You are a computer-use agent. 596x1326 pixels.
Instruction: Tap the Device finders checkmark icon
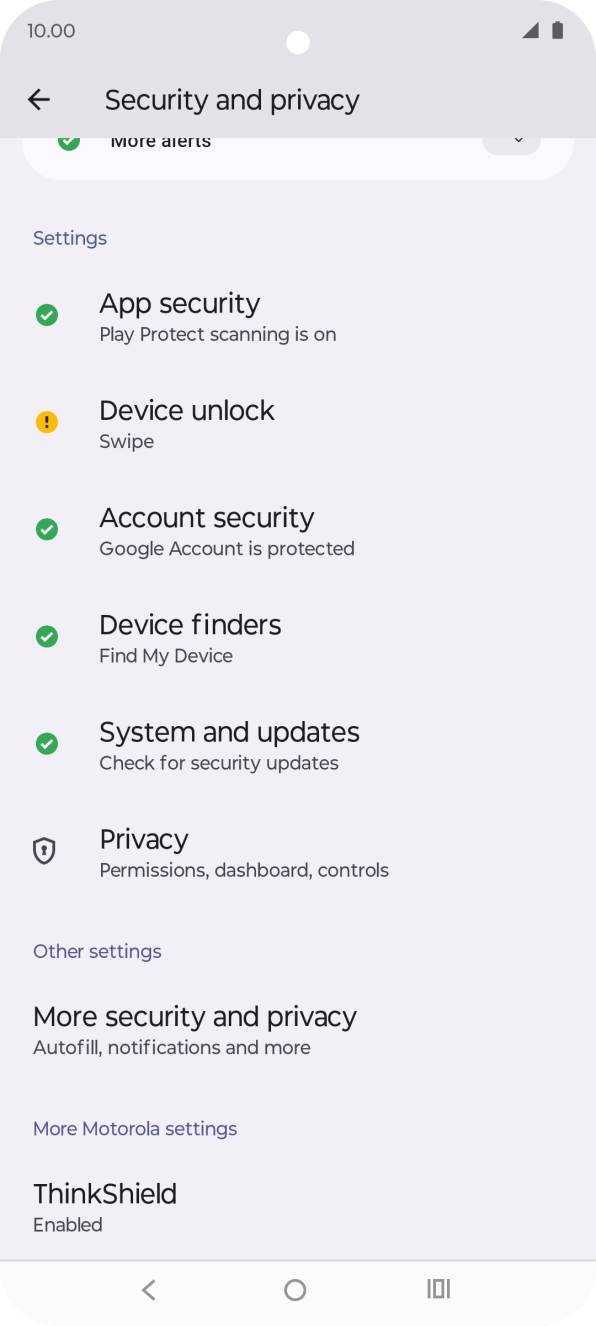[x=46, y=636]
